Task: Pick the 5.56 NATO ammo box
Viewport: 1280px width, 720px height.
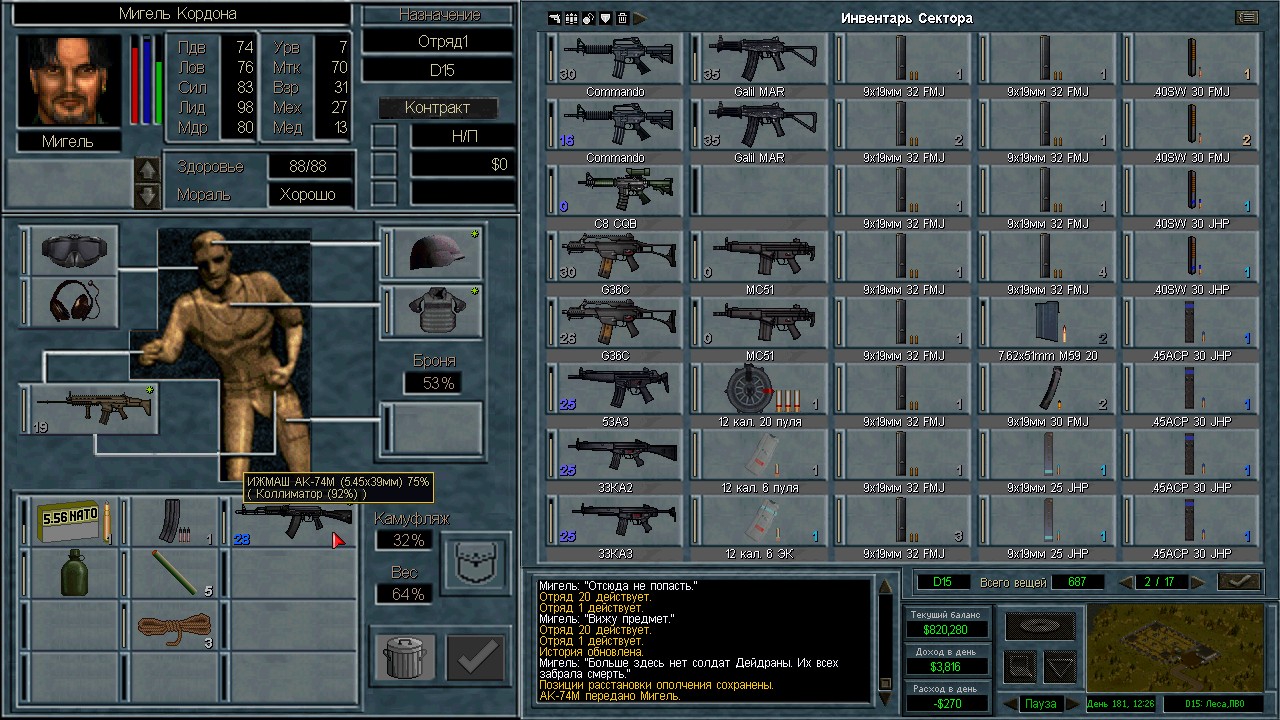Action: click(72, 522)
